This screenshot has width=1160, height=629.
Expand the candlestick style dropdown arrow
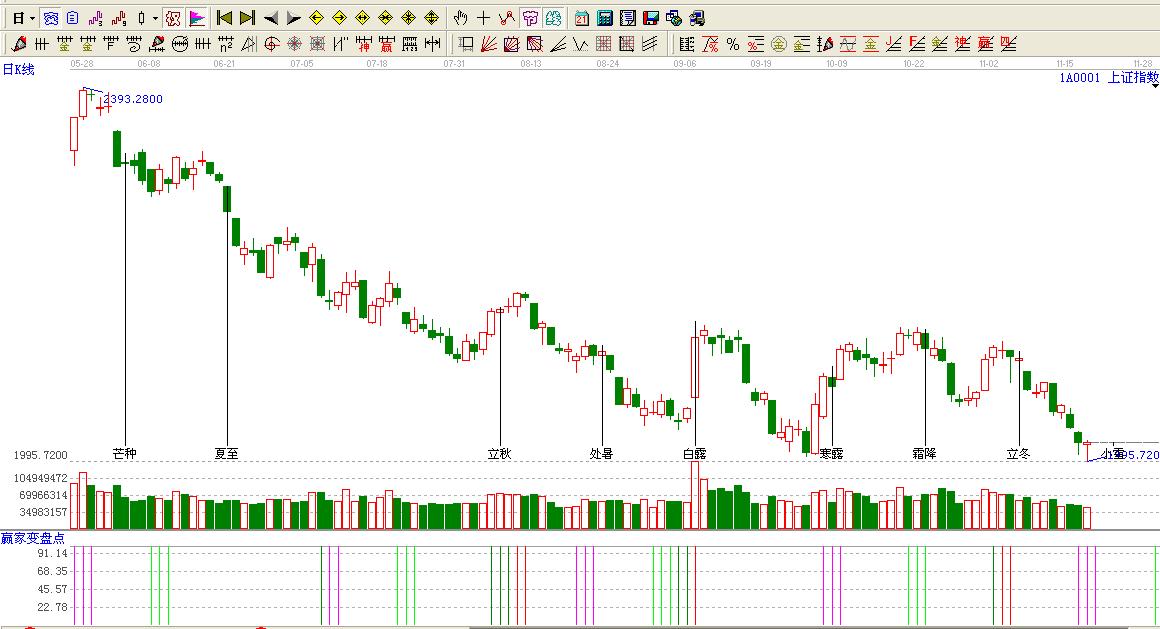coord(155,18)
